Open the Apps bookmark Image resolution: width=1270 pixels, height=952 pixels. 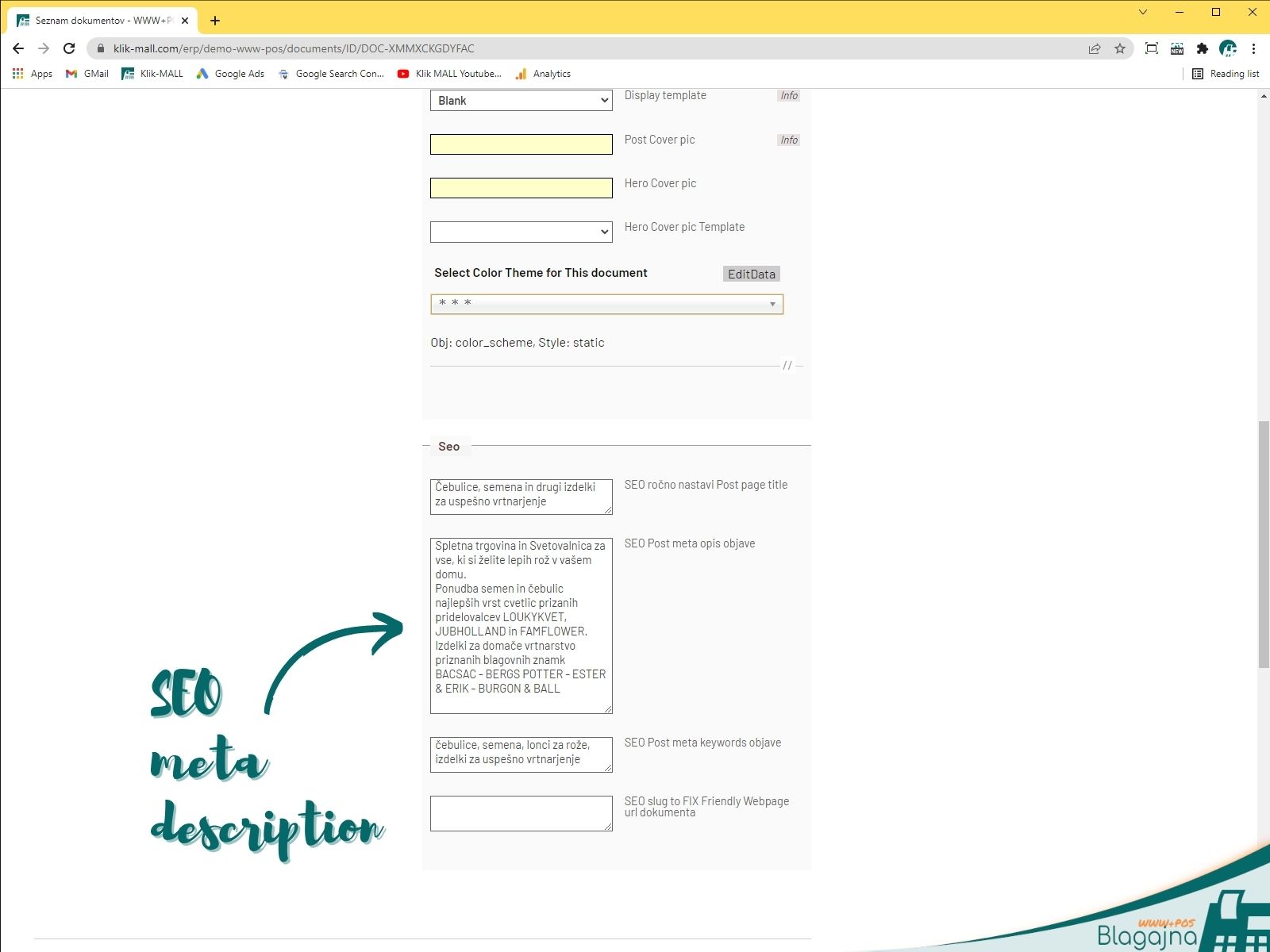tap(33, 74)
